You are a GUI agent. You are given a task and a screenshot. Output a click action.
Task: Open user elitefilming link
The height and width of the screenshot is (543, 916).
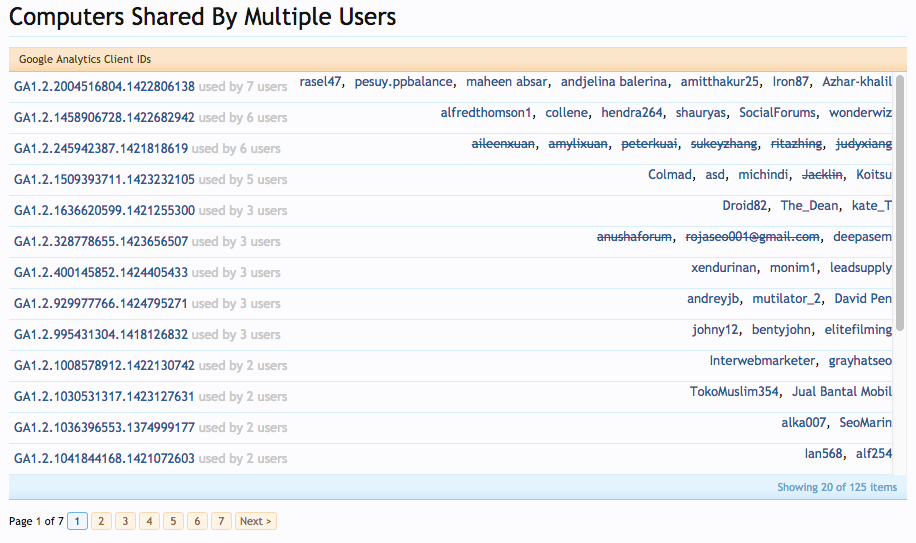(x=858, y=329)
